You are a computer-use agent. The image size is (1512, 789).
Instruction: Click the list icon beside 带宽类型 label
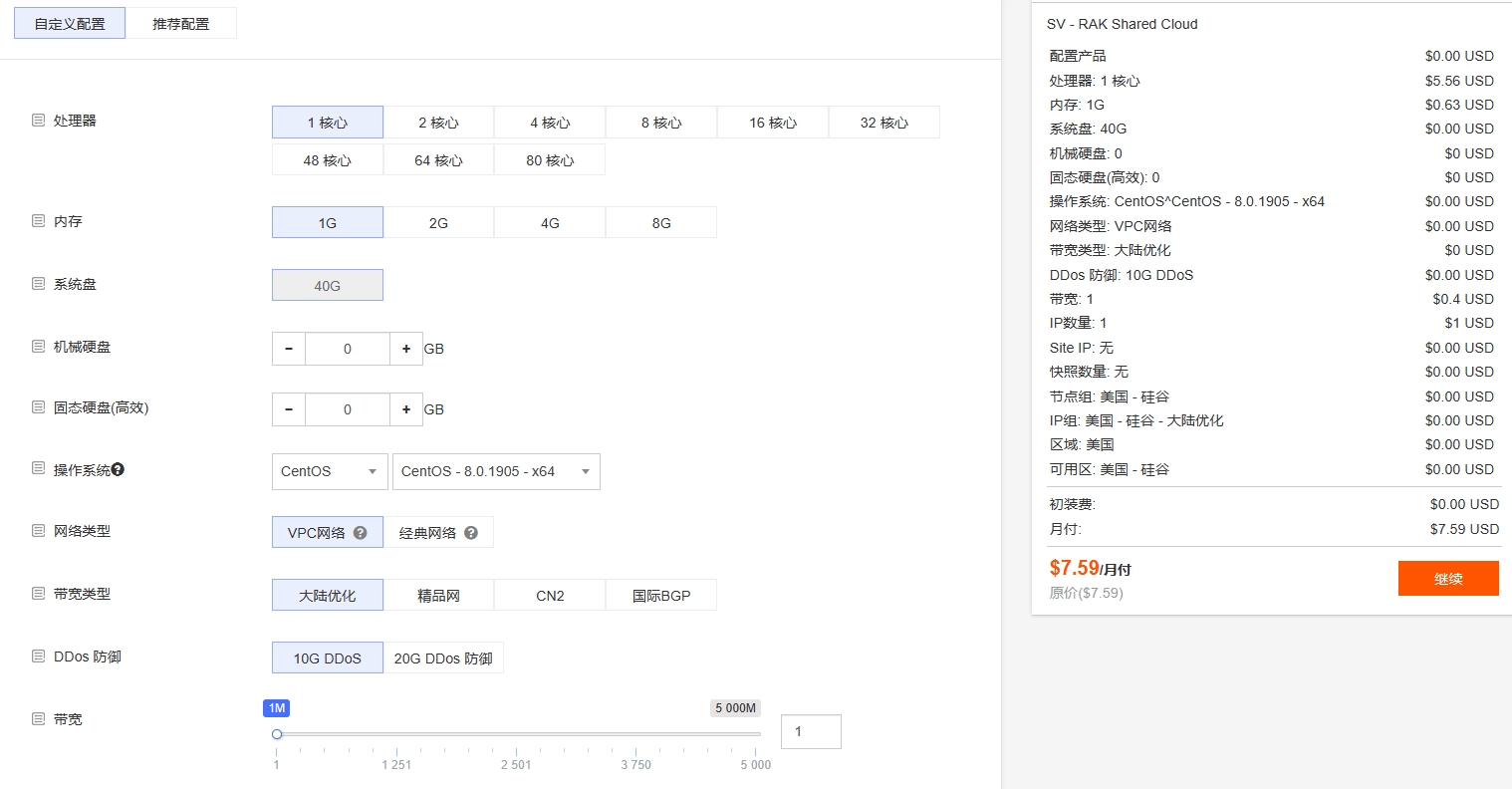pyautogui.click(x=38, y=593)
